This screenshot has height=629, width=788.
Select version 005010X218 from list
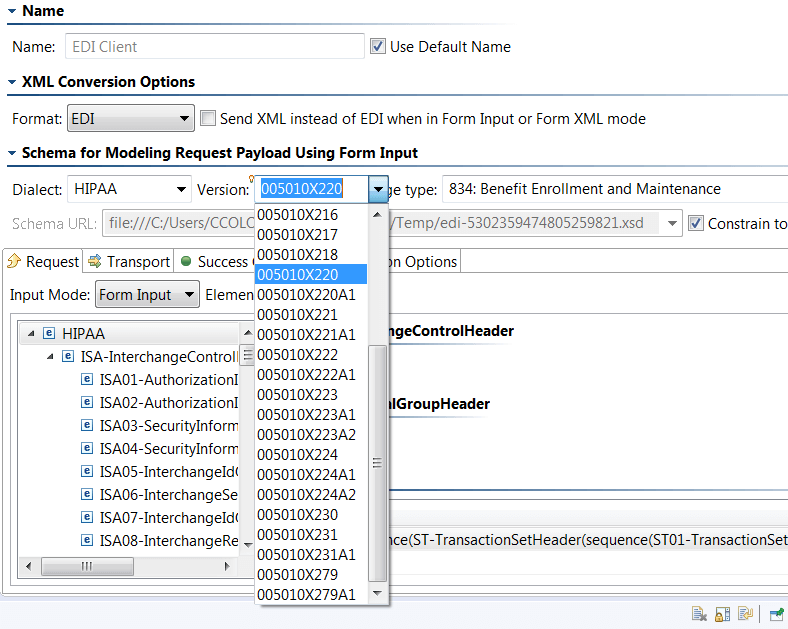click(x=311, y=255)
